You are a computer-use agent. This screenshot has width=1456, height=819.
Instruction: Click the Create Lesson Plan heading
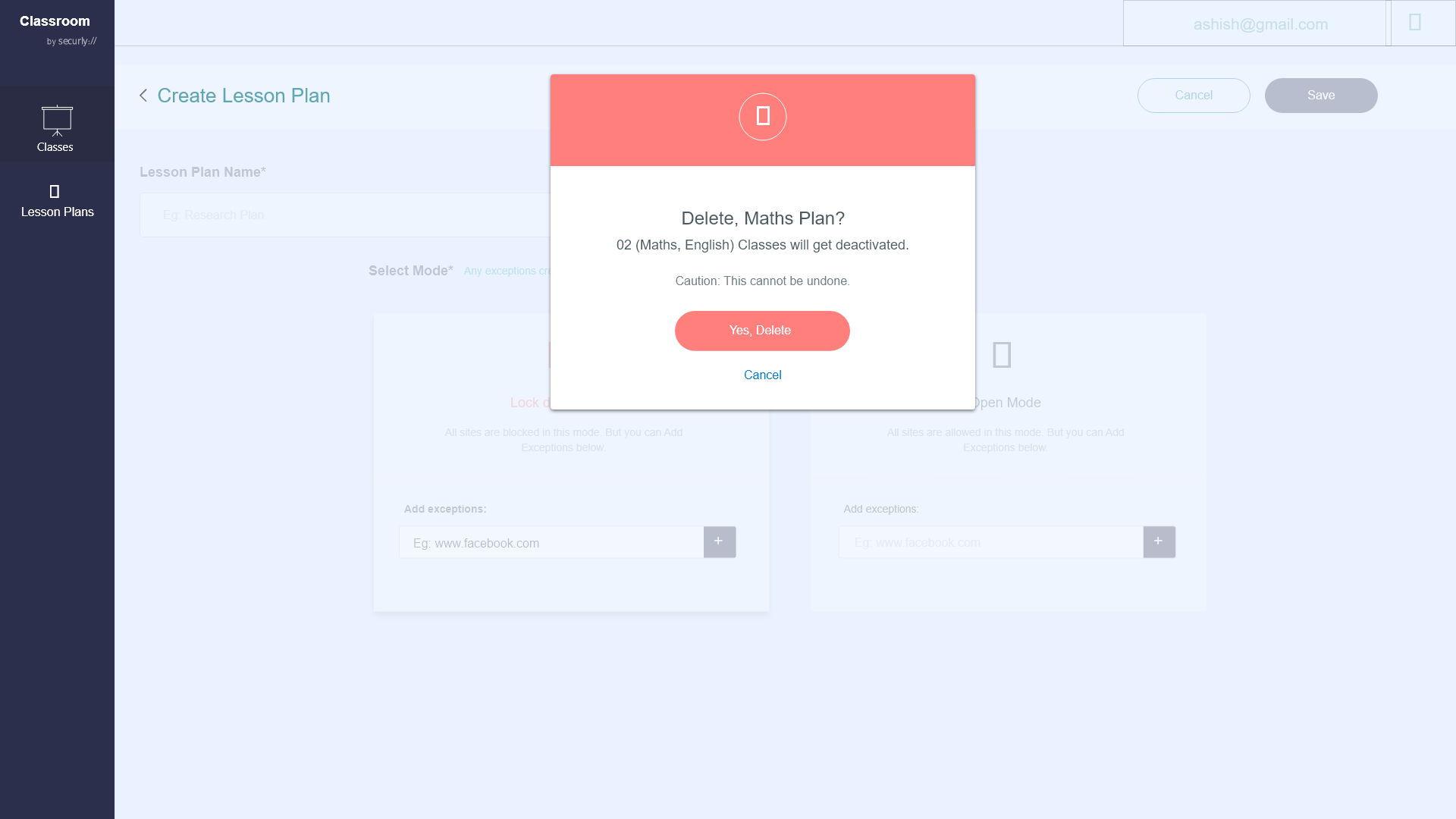coord(243,96)
